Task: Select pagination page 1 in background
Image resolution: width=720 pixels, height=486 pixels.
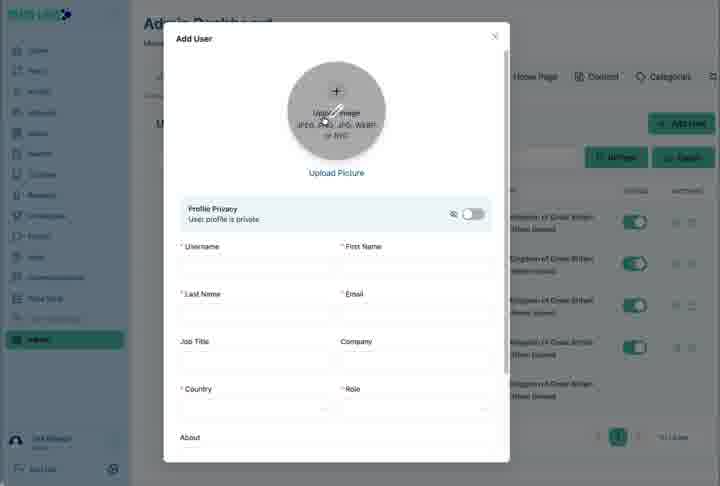Action: pyautogui.click(x=618, y=436)
